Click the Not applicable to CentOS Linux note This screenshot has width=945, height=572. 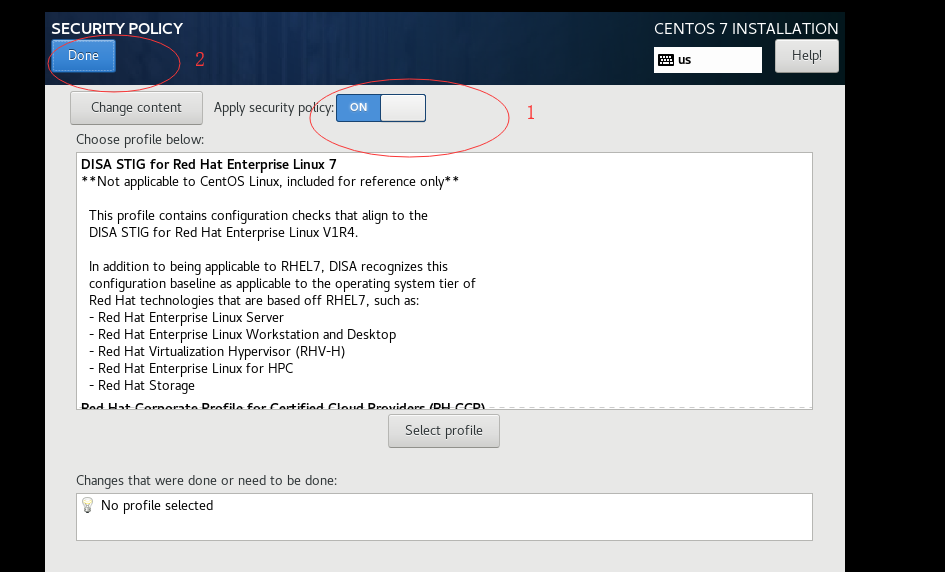point(270,181)
